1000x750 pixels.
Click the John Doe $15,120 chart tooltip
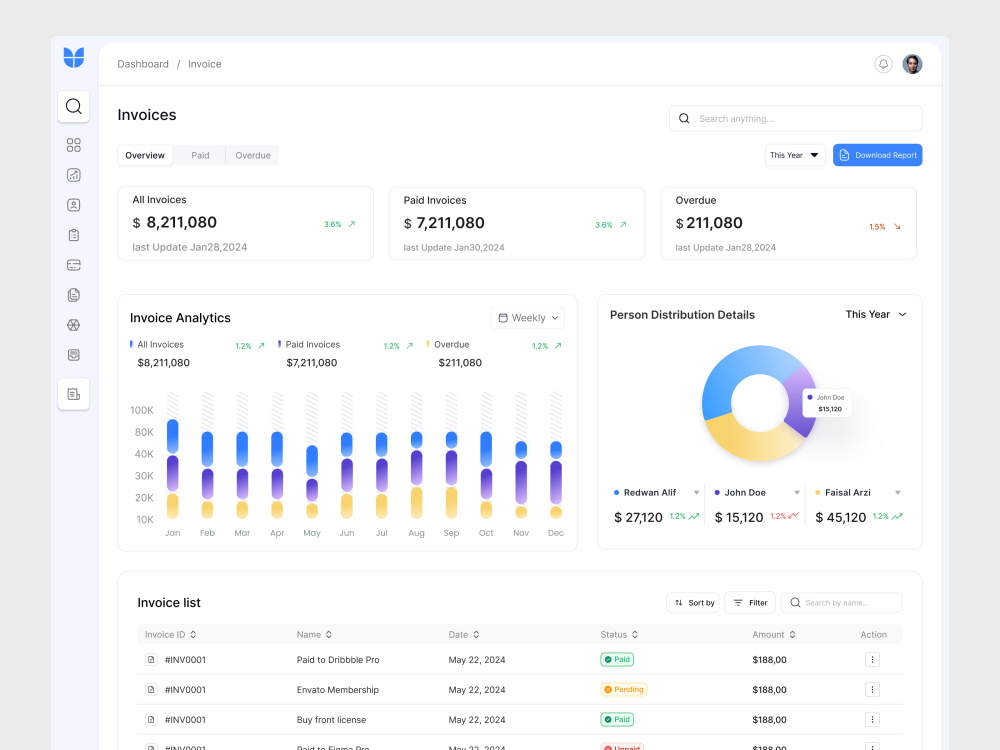[x=827, y=403]
